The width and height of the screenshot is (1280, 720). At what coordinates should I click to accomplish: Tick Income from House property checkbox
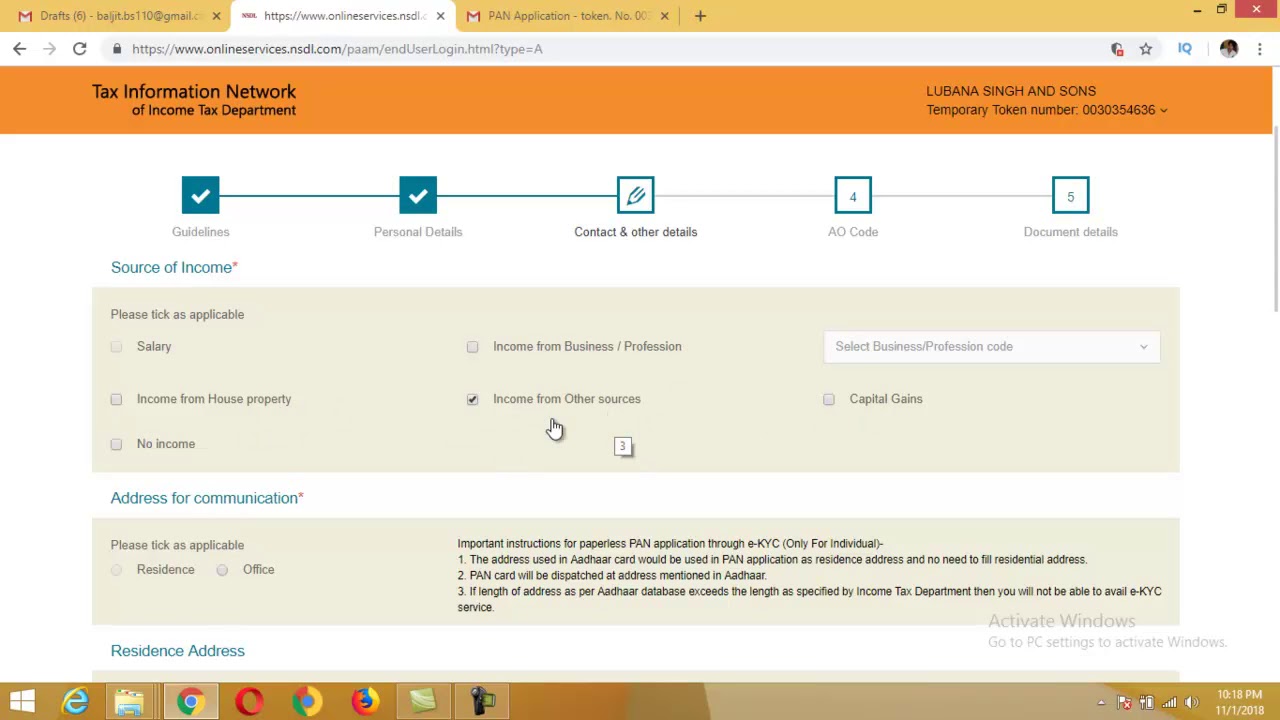click(x=116, y=399)
